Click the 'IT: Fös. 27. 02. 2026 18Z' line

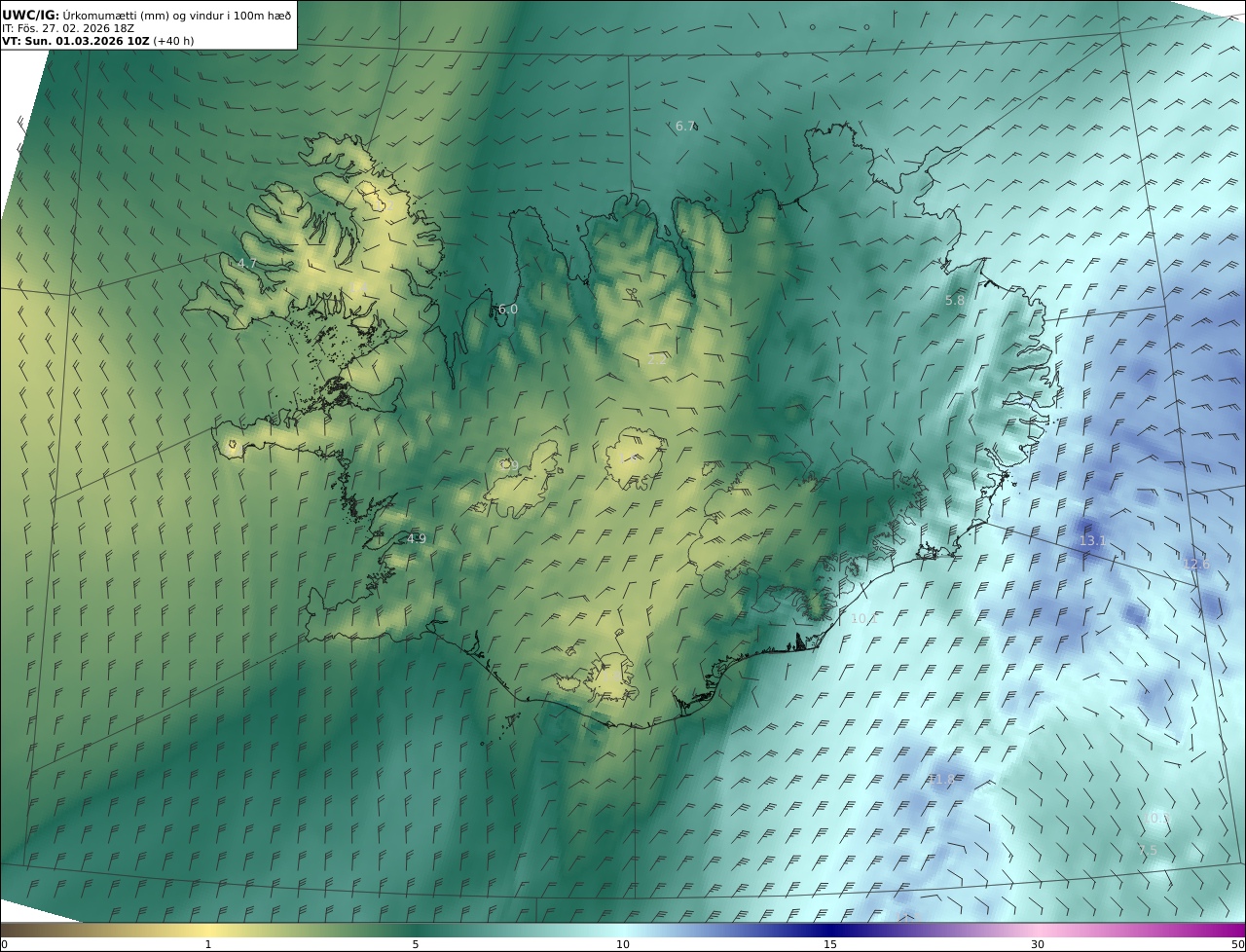[68, 28]
